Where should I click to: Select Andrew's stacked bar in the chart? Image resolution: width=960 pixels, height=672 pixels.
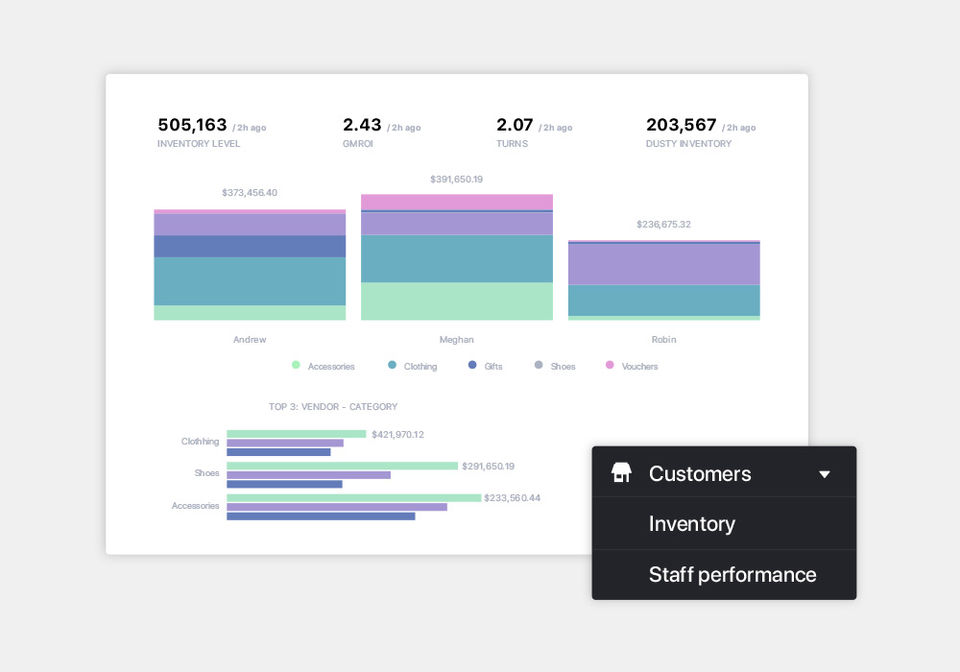250,264
